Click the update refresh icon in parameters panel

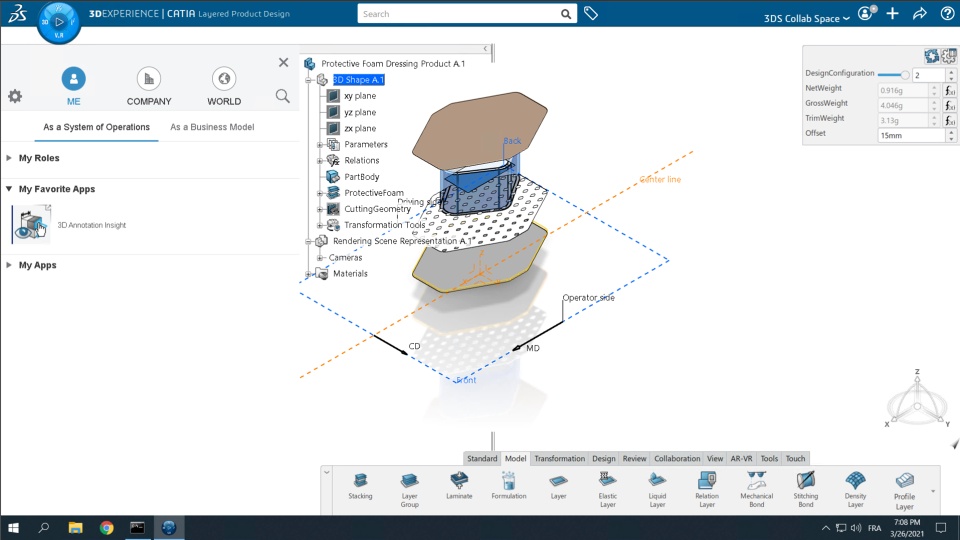coord(932,56)
